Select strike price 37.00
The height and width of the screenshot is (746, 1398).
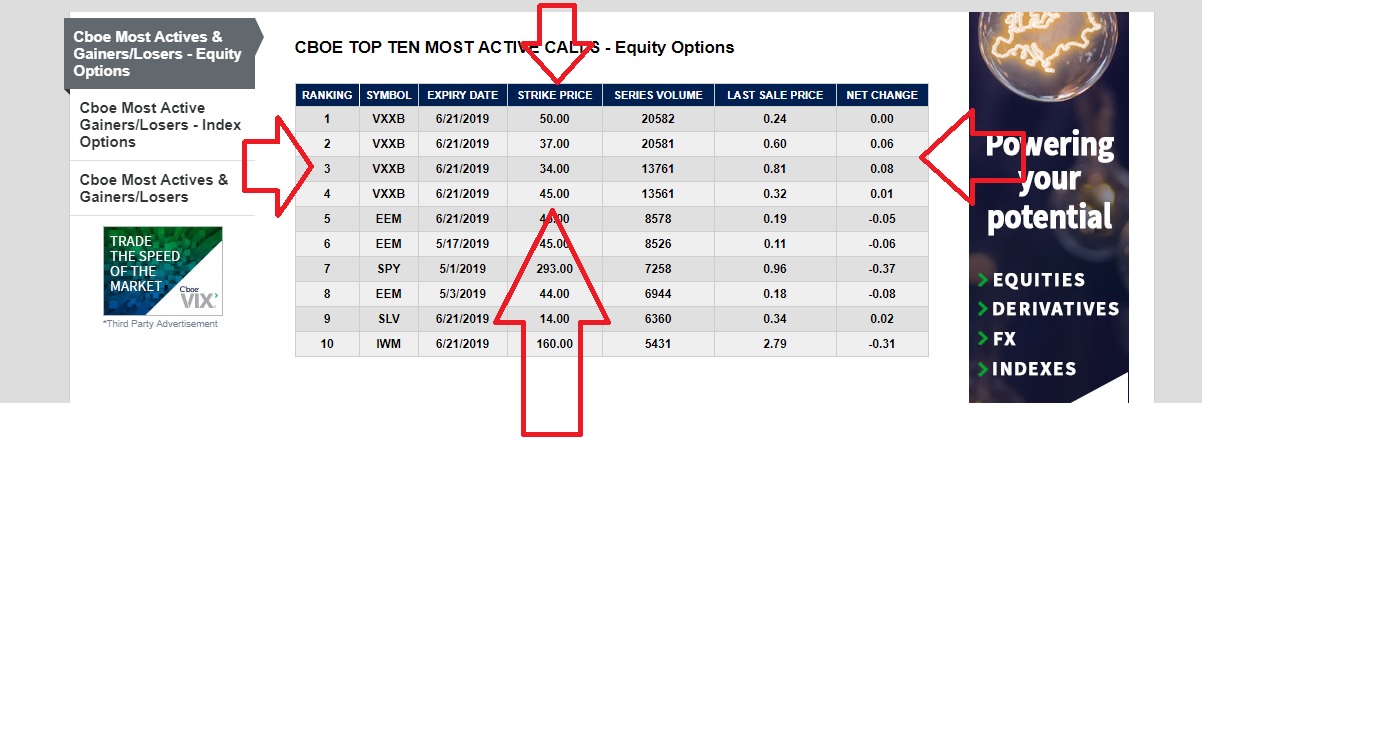[x=555, y=144]
